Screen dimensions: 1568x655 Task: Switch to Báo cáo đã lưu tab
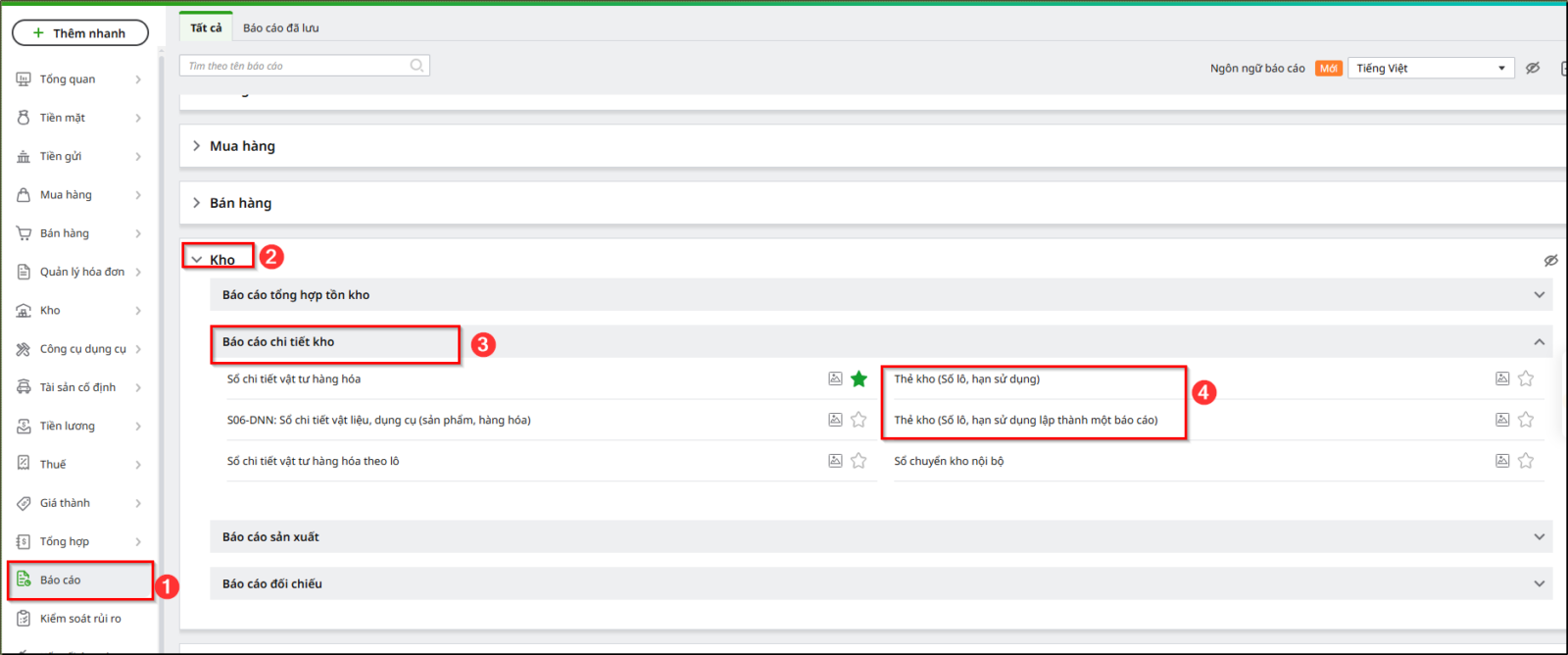[280, 28]
